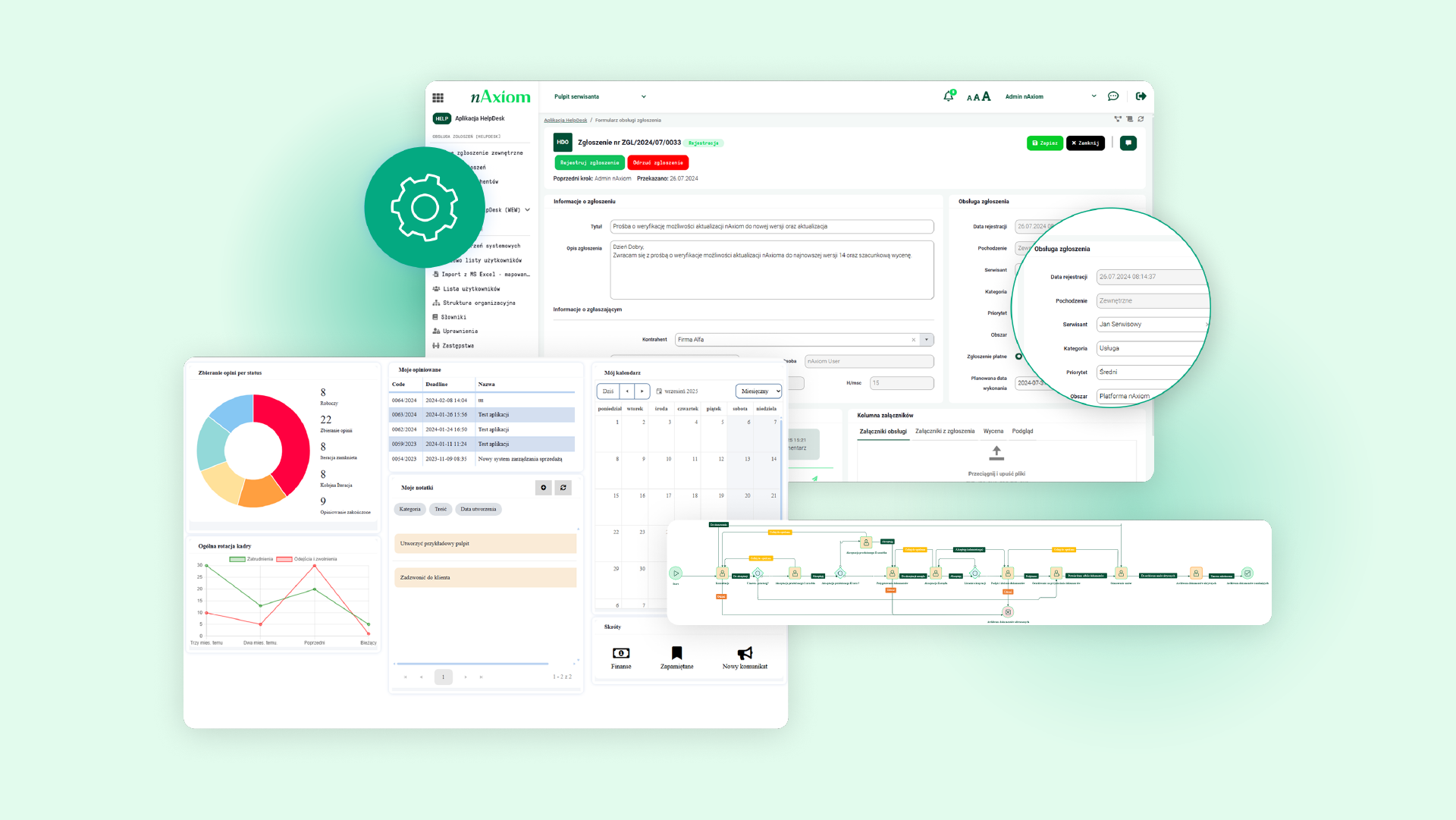The width and height of the screenshot is (1456, 820).
Task: Click the logout arrow icon
Action: coord(1141,96)
